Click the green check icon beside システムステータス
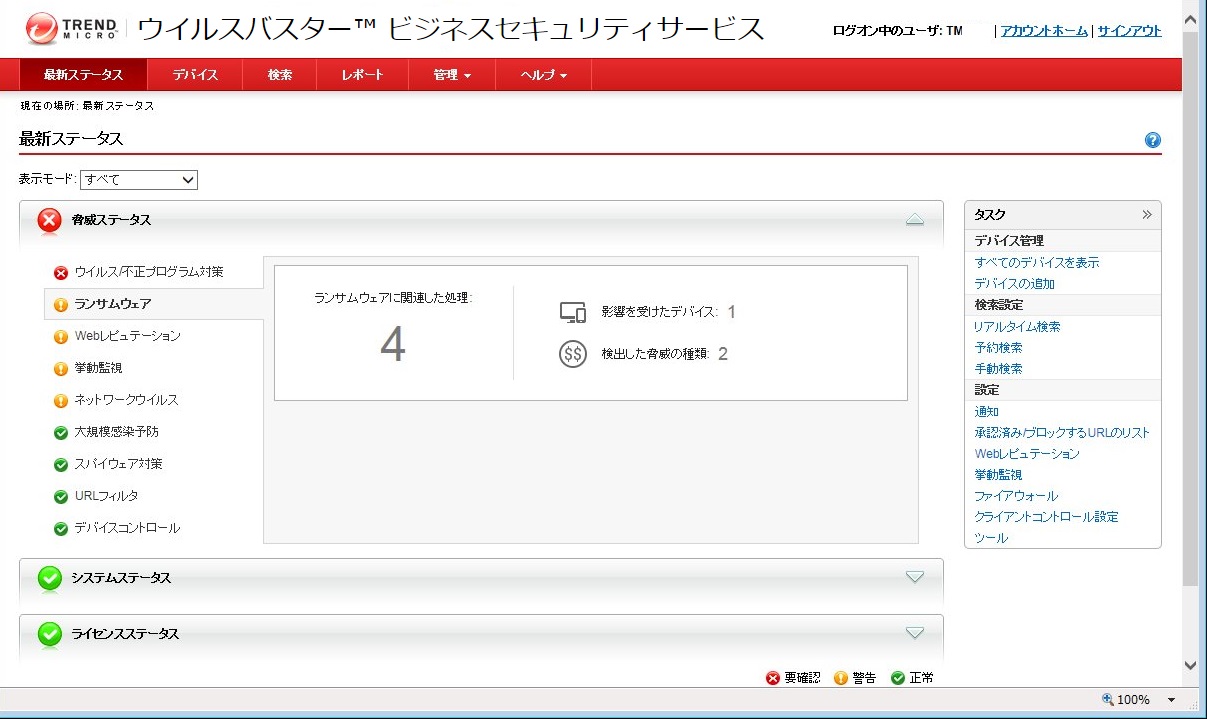The image size is (1207, 719). point(49,578)
